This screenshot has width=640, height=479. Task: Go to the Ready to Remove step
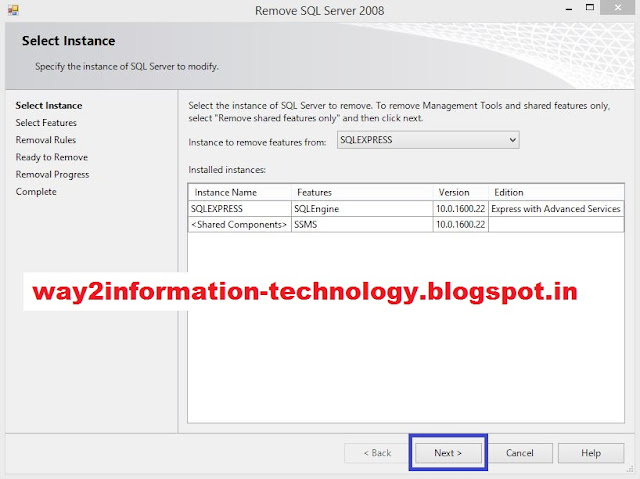pos(52,157)
